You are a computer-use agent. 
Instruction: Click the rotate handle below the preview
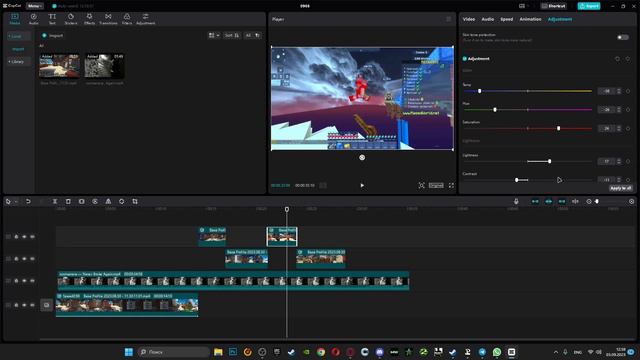[x=362, y=158]
